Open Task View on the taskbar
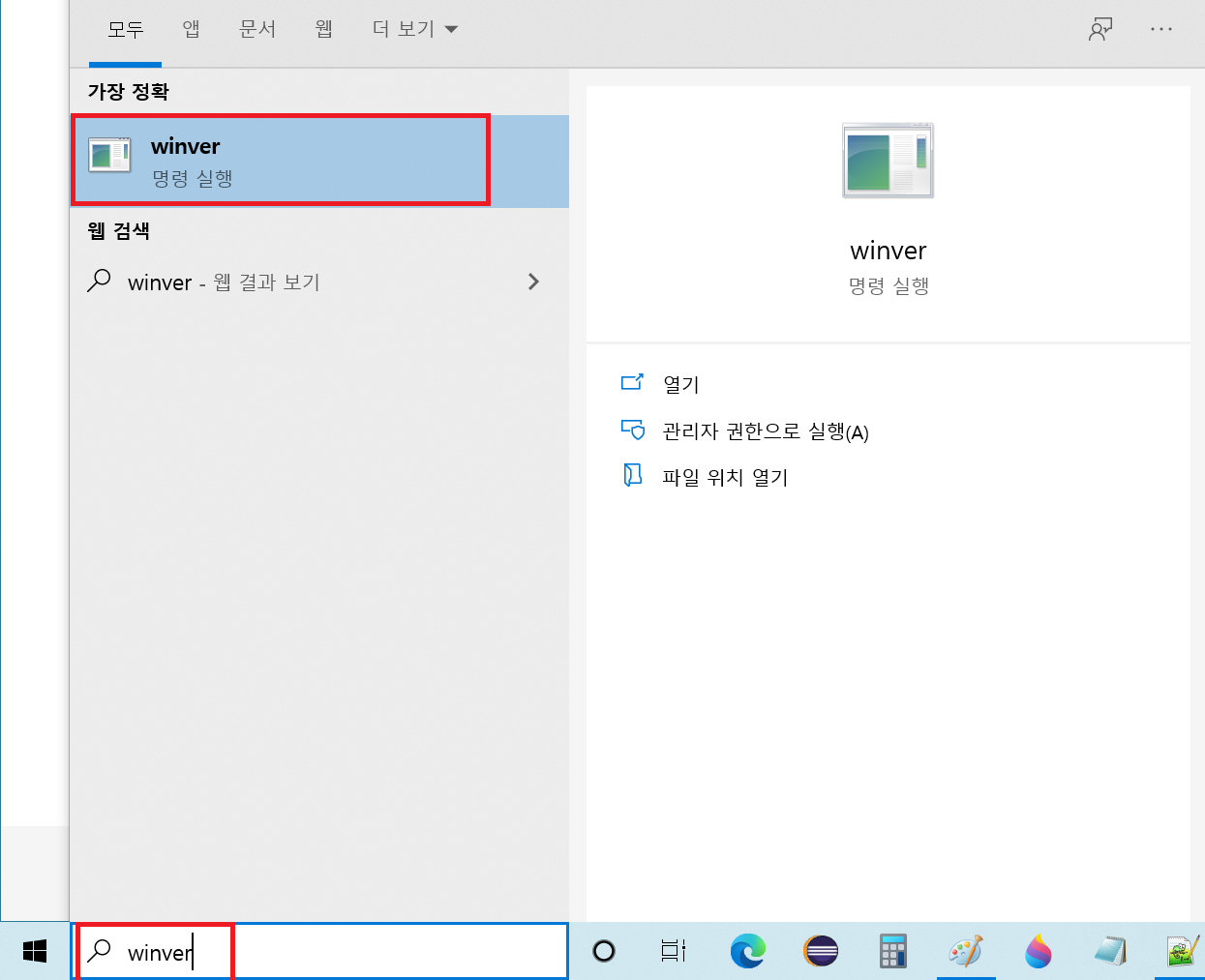The height and width of the screenshot is (980, 1205). coord(674,952)
